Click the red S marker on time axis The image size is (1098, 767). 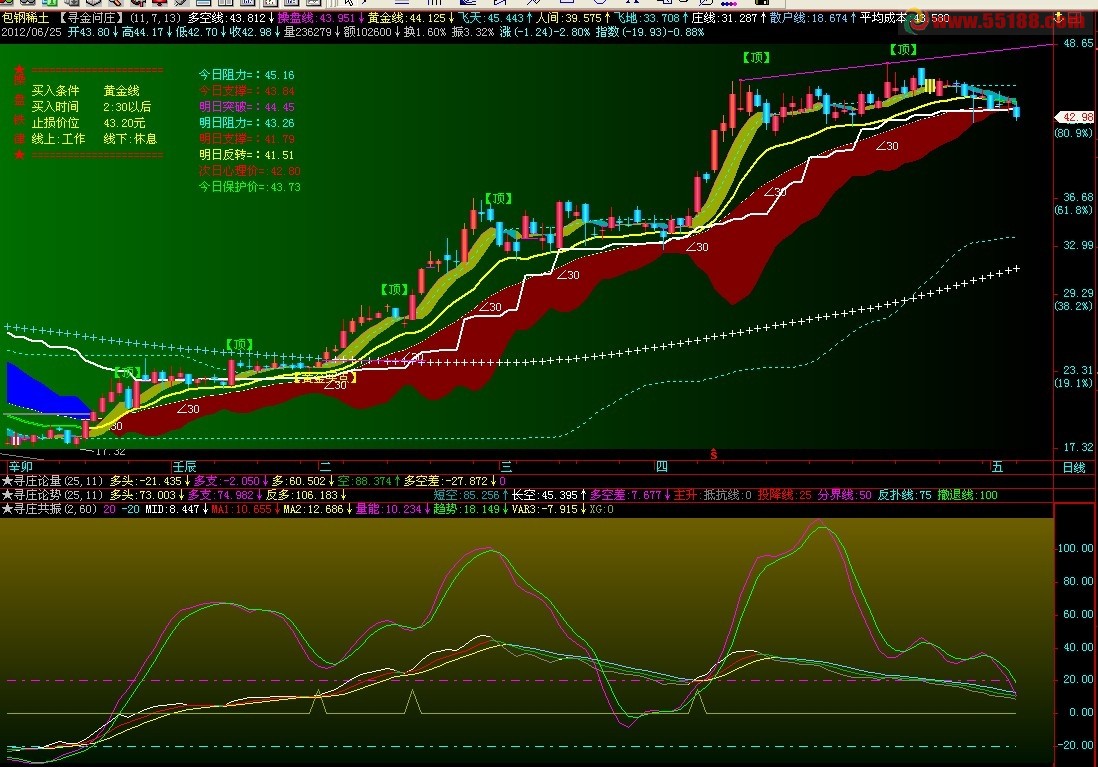pos(714,455)
